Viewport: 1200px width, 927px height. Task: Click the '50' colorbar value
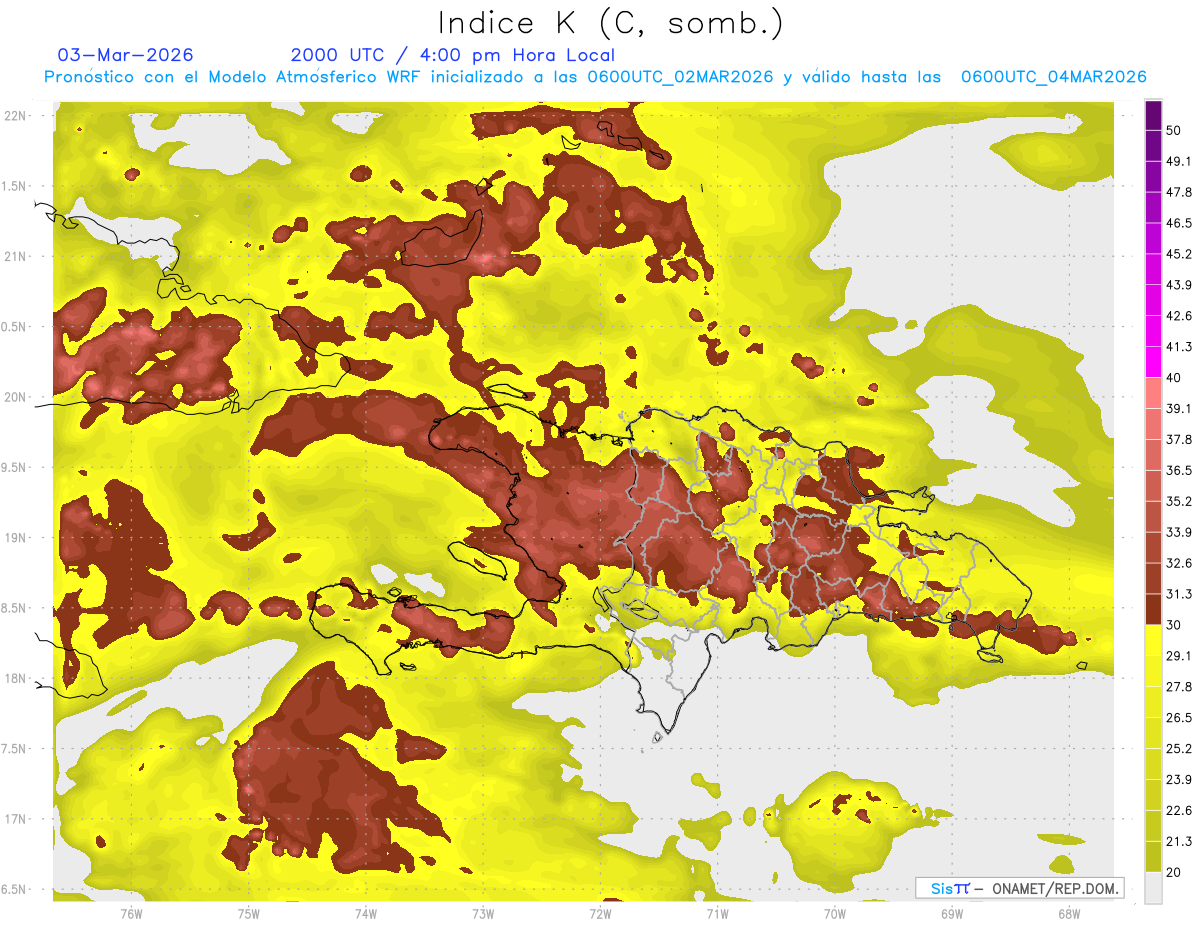(1175, 131)
